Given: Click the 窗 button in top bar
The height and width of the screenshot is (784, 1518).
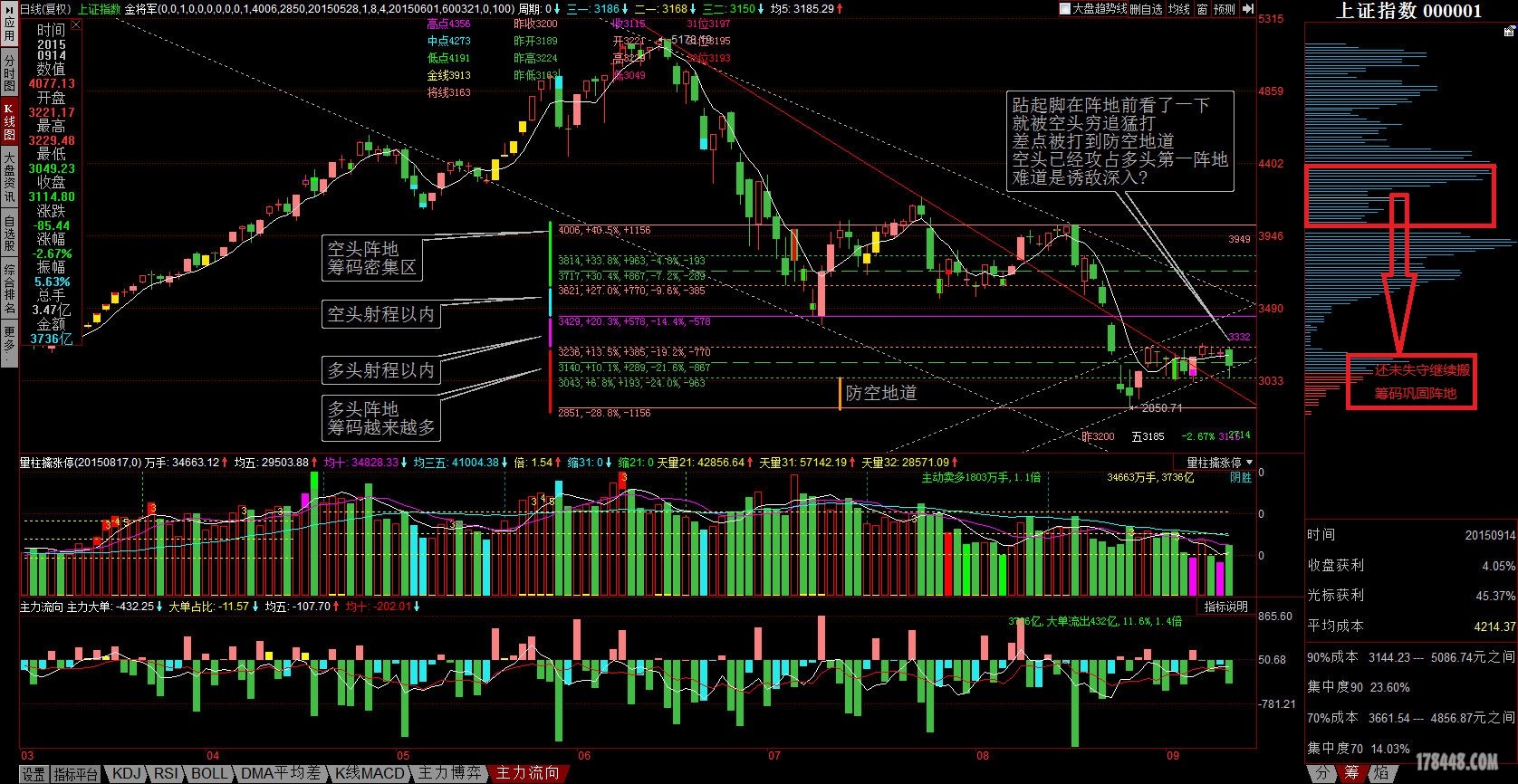Looking at the screenshot, I should pos(1202,9).
